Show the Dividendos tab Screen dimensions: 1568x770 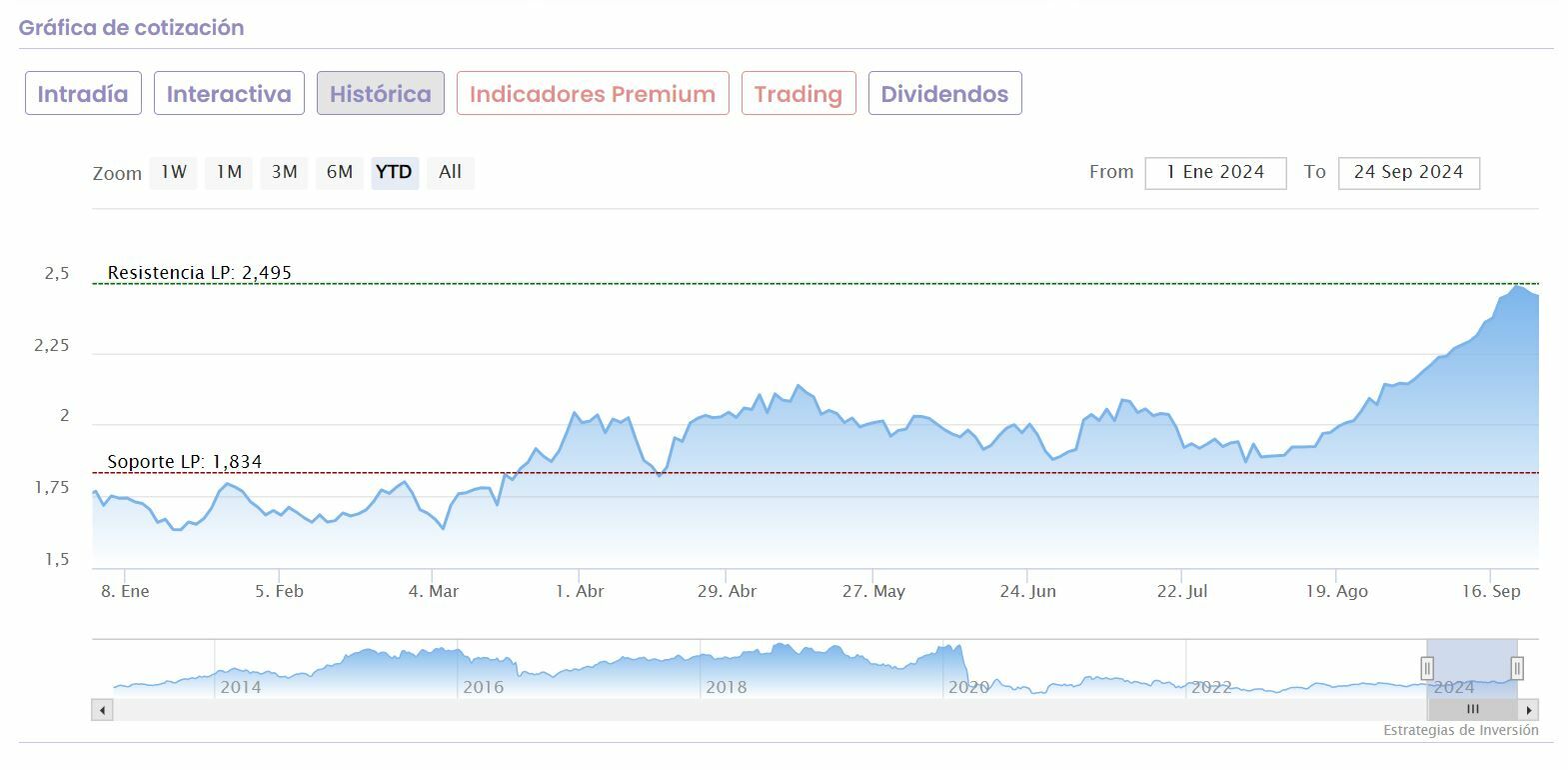click(944, 94)
